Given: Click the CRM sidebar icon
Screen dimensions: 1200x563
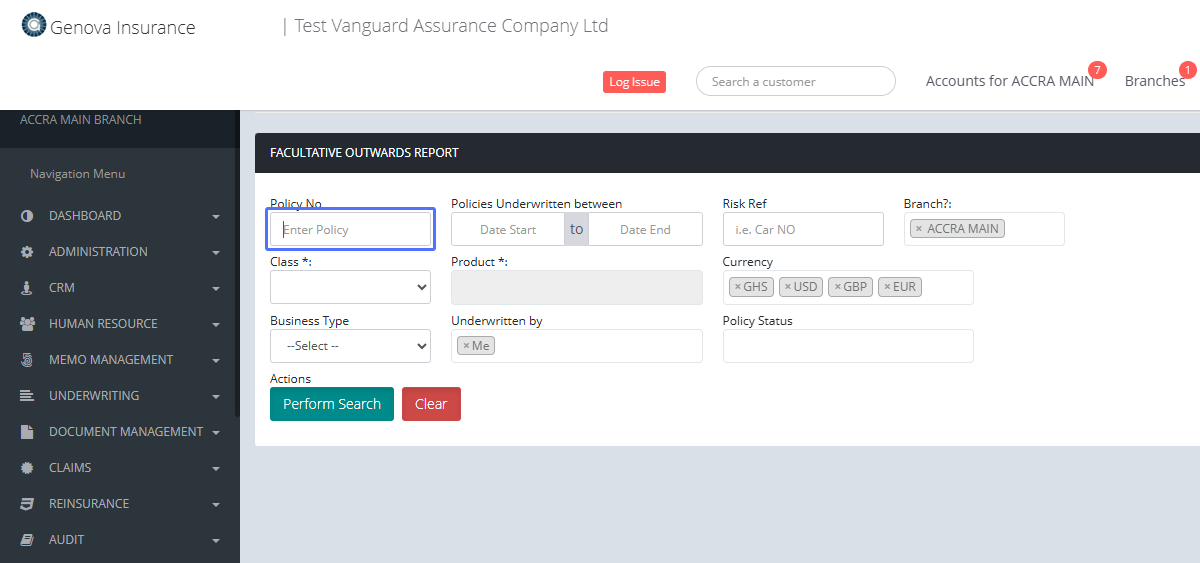Looking at the screenshot, I should point(27,288).
